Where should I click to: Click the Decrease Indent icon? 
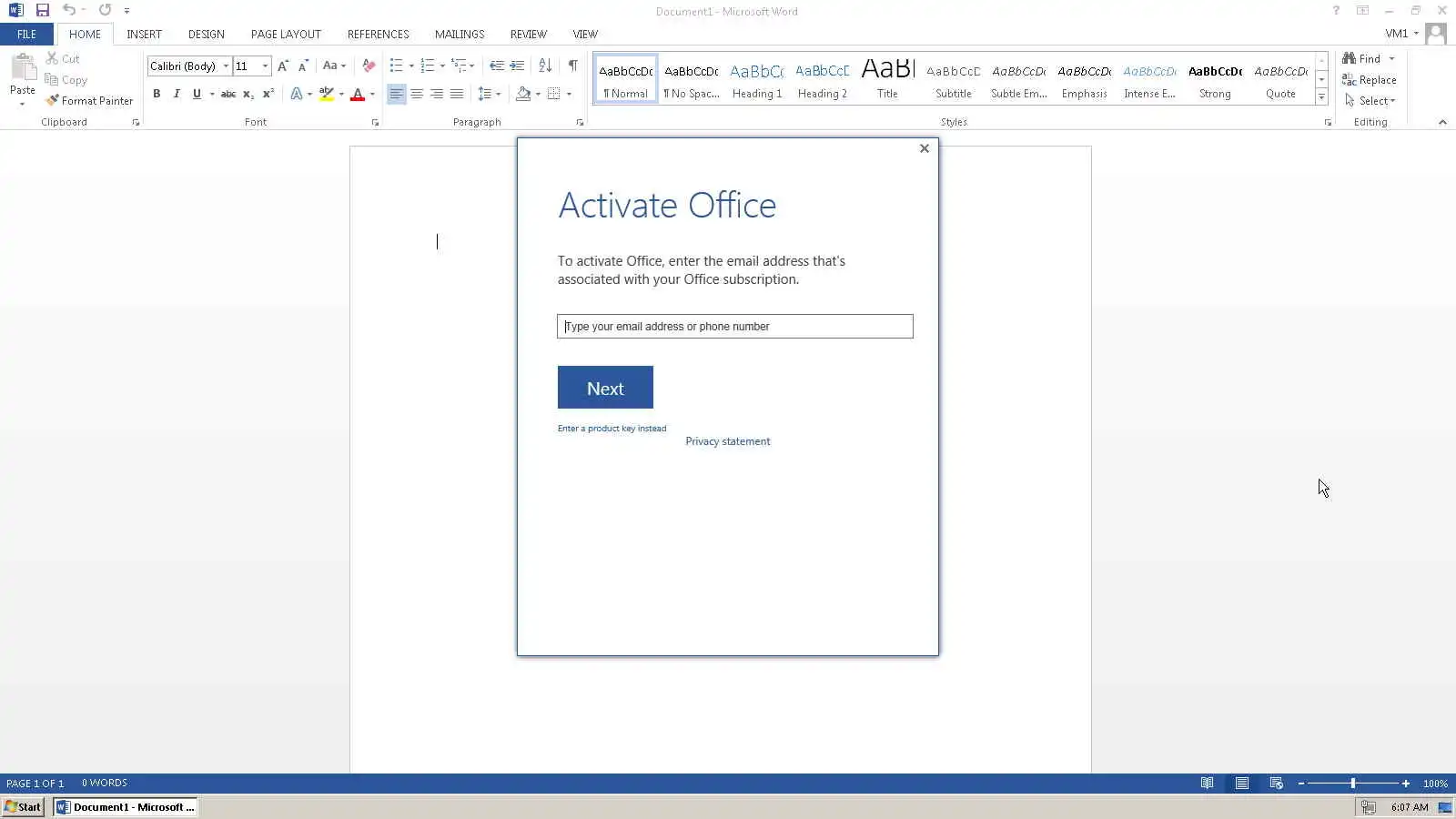pos(497,66)
